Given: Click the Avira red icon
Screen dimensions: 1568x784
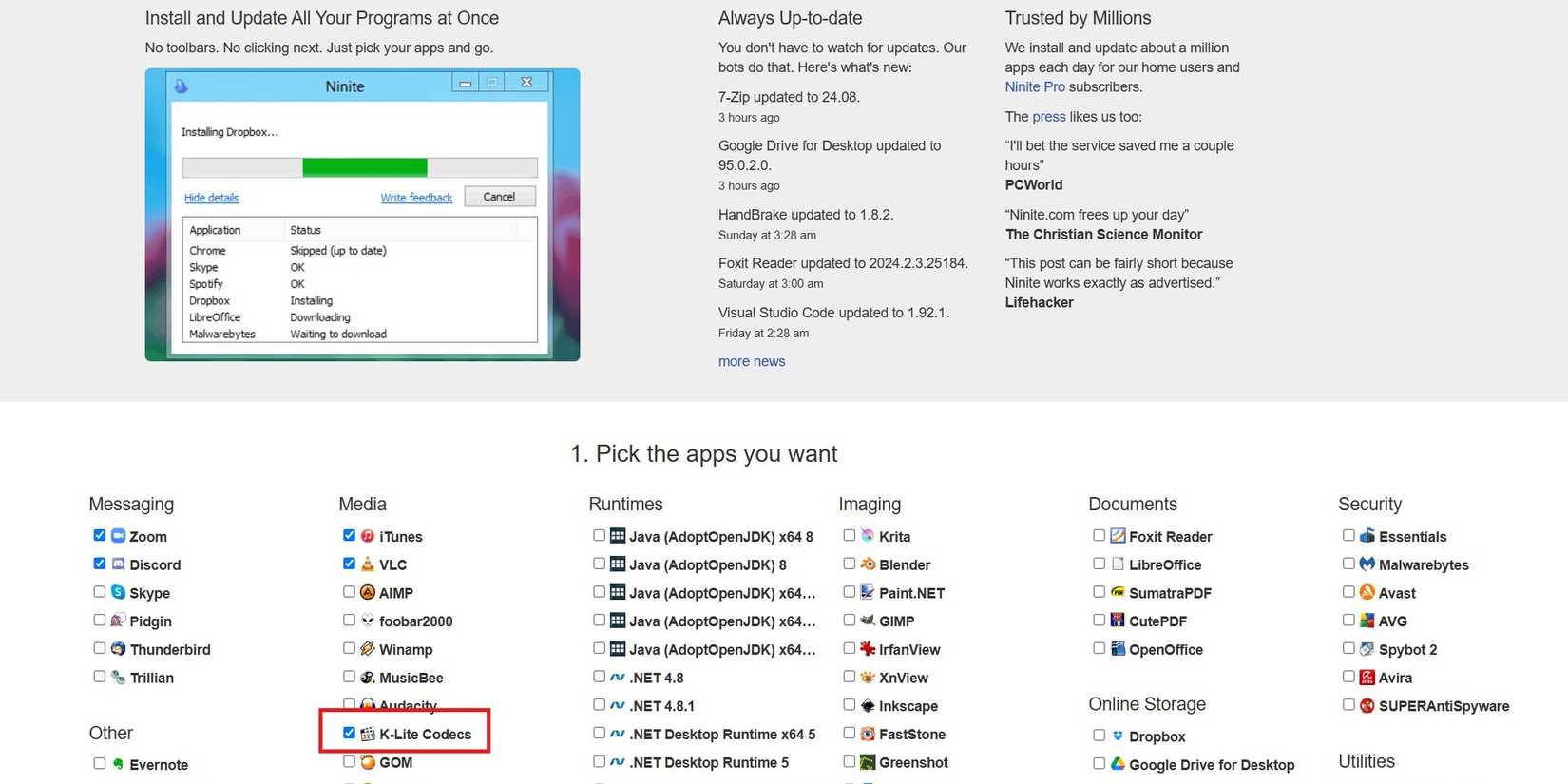Looking at the screenshot, I should click(x=1367, y=678).
